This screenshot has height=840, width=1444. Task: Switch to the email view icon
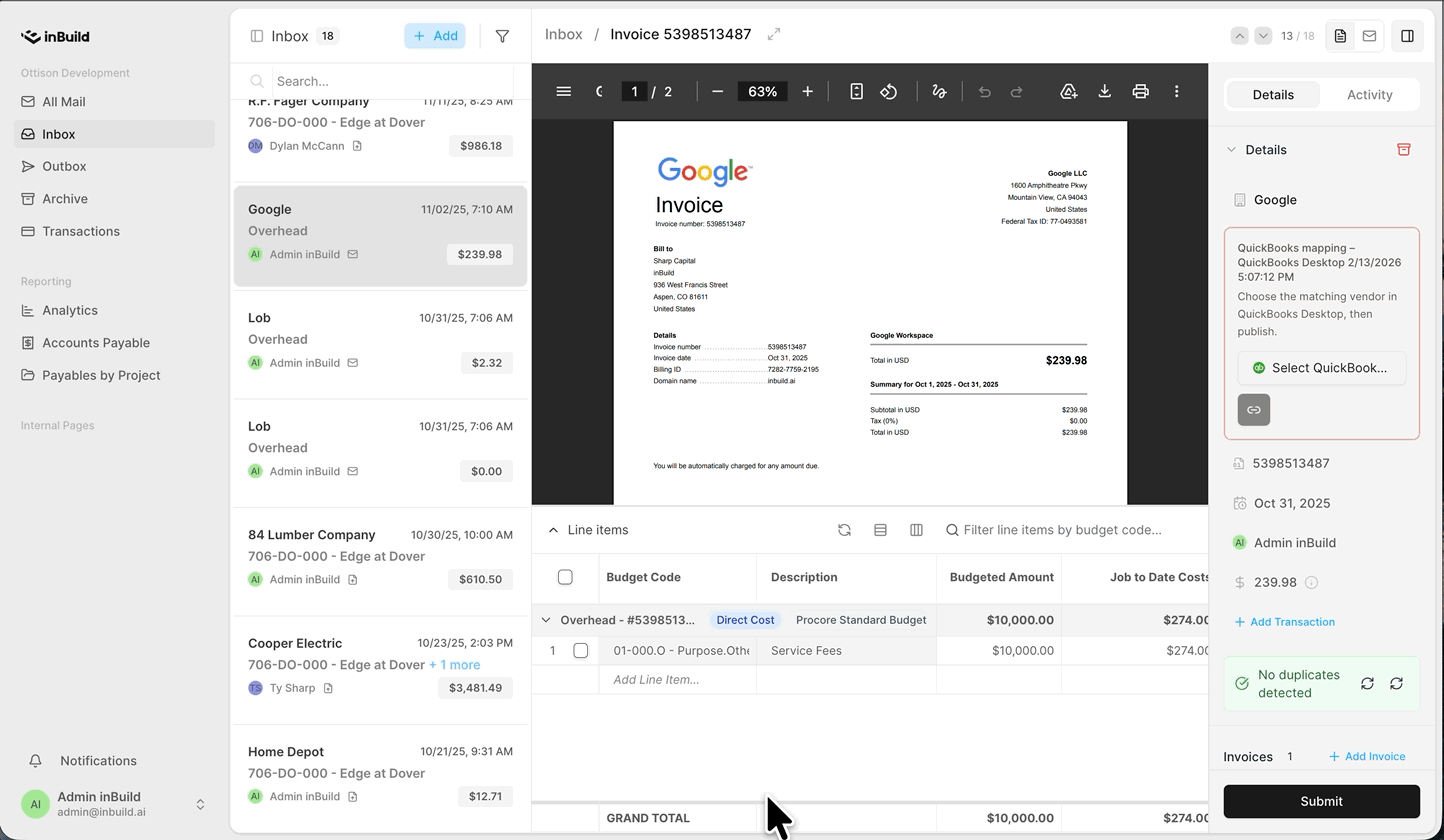pyautogui.click(x=1369, y=36)
